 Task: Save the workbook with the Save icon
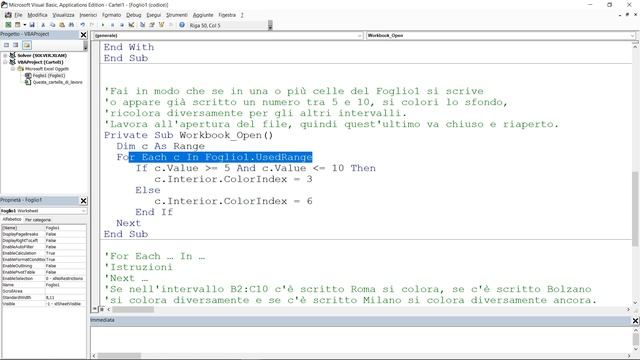coord(32,25)
